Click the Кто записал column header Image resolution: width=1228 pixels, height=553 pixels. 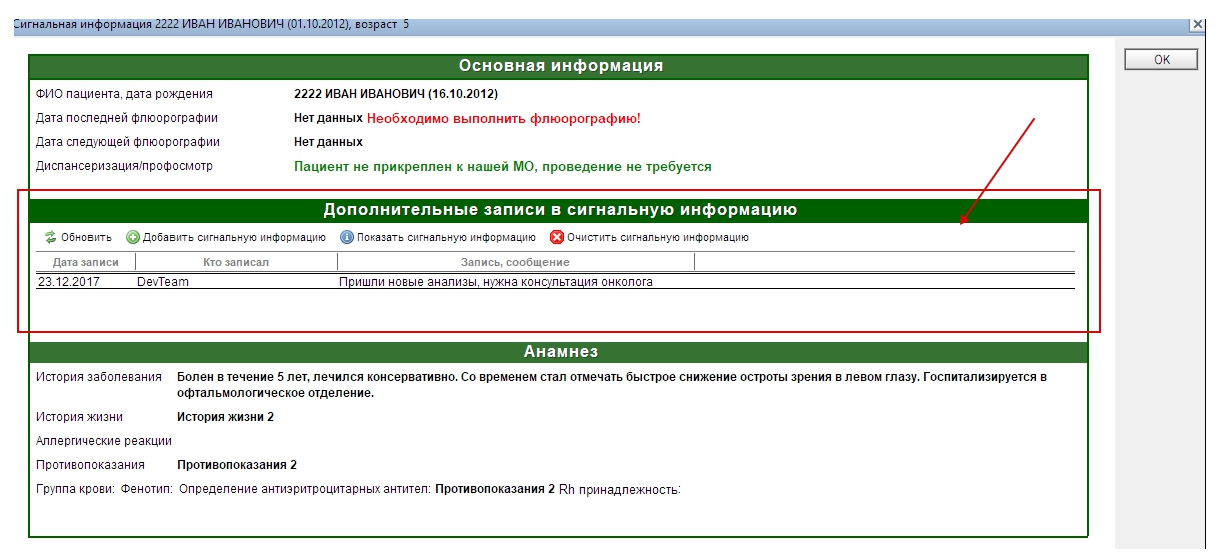pos(236,262)
